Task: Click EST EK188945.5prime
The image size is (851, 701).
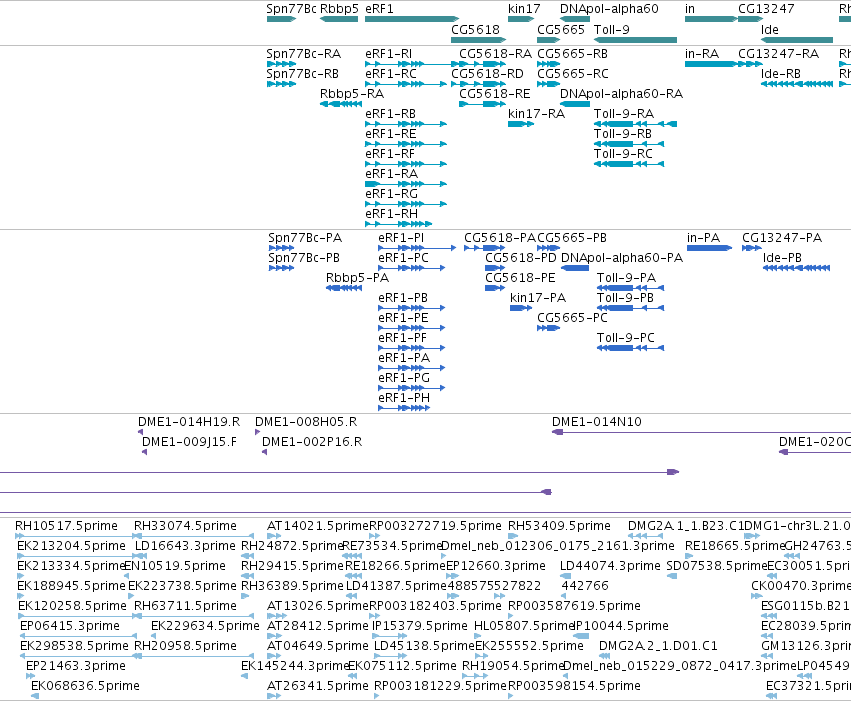Action: coord(71,585)
